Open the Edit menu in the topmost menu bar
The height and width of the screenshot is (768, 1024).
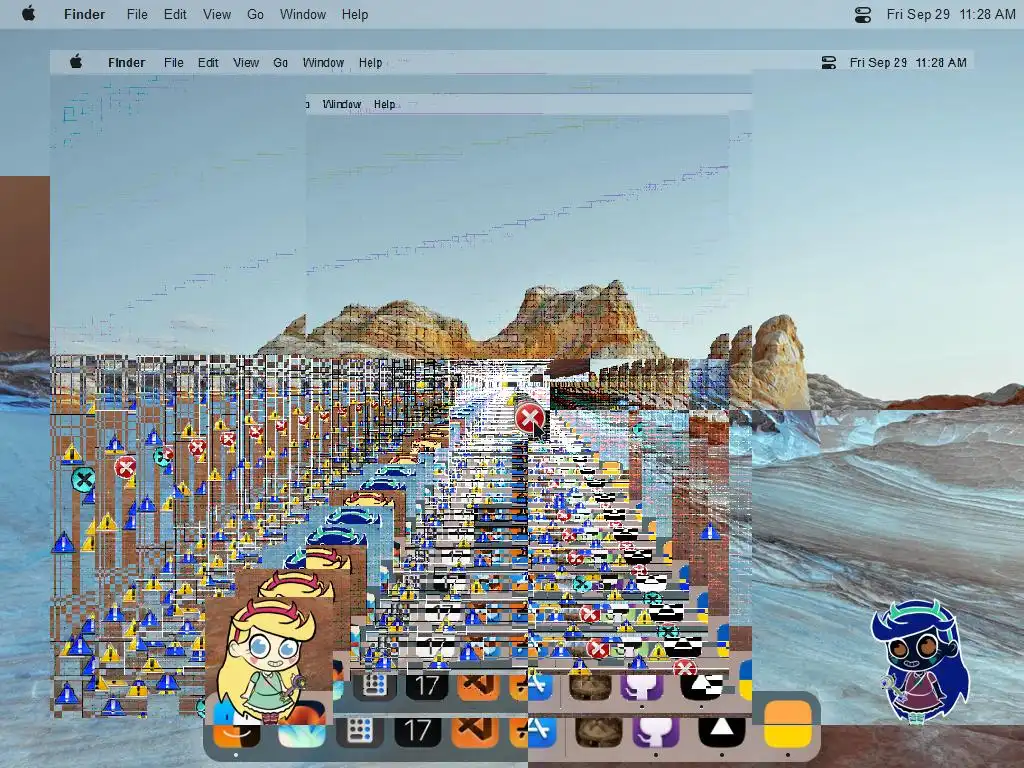coord(175,14)
